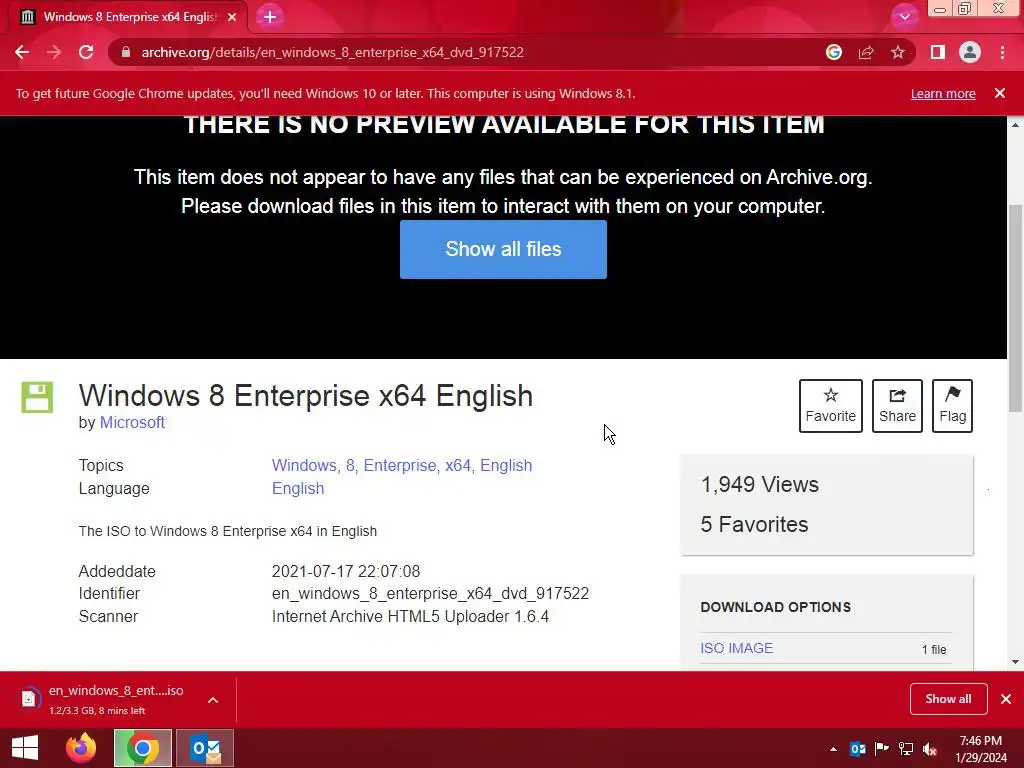Open the Learn more link in update banner

point(943,93)
